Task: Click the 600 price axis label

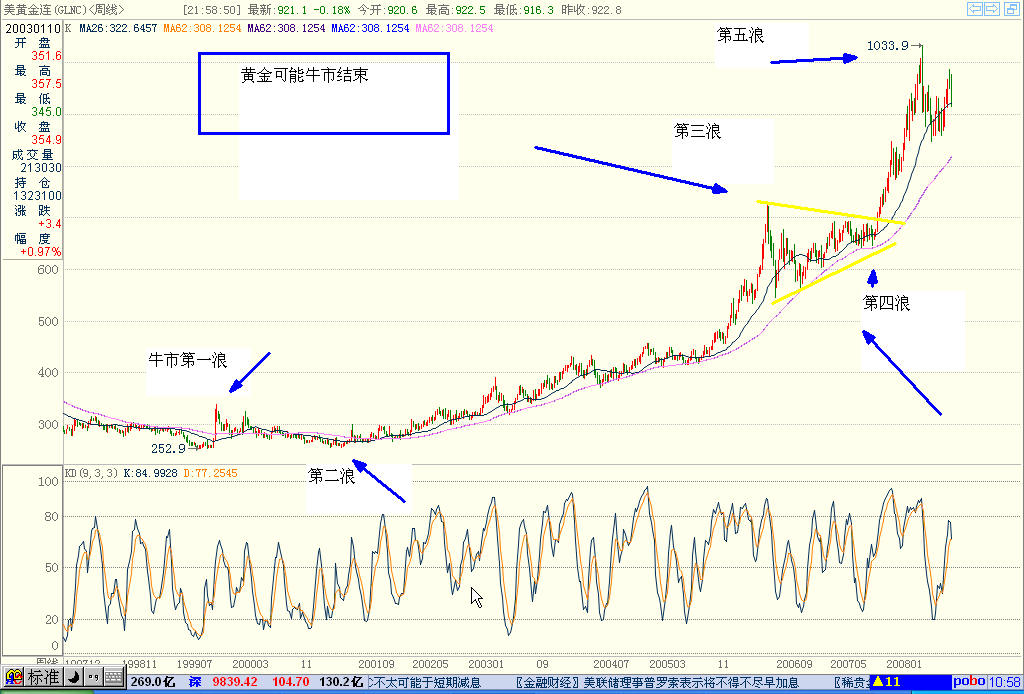Action: click(49, 270)
